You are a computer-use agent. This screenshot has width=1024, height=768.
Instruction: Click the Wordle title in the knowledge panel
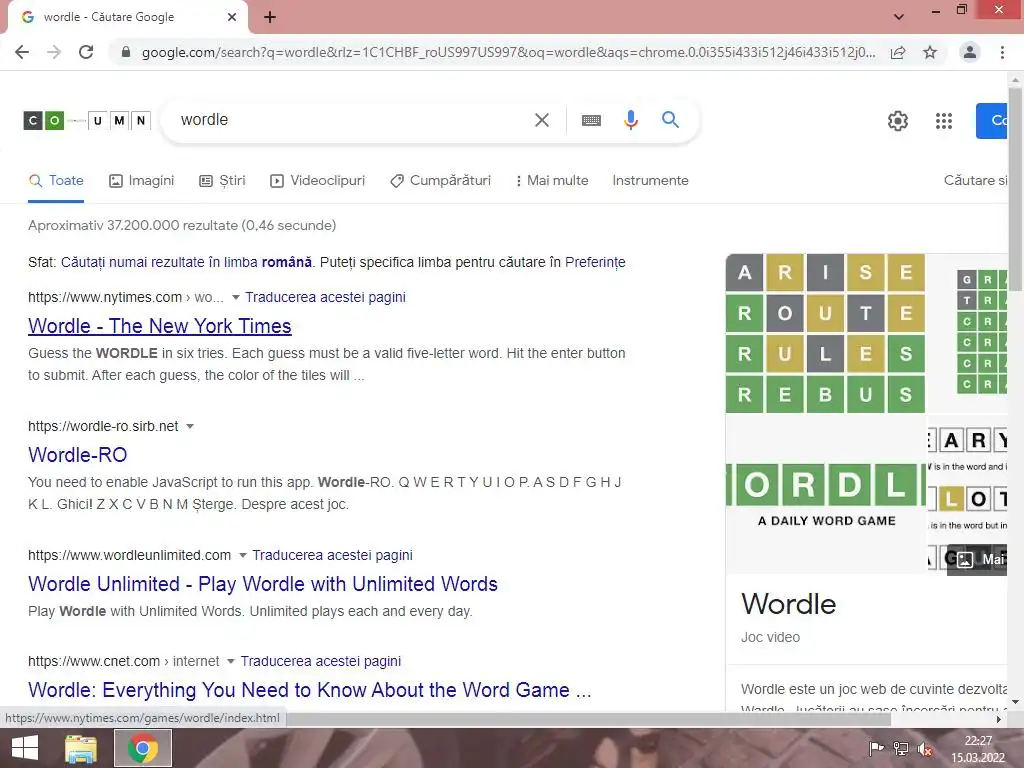tap(788, 604)
